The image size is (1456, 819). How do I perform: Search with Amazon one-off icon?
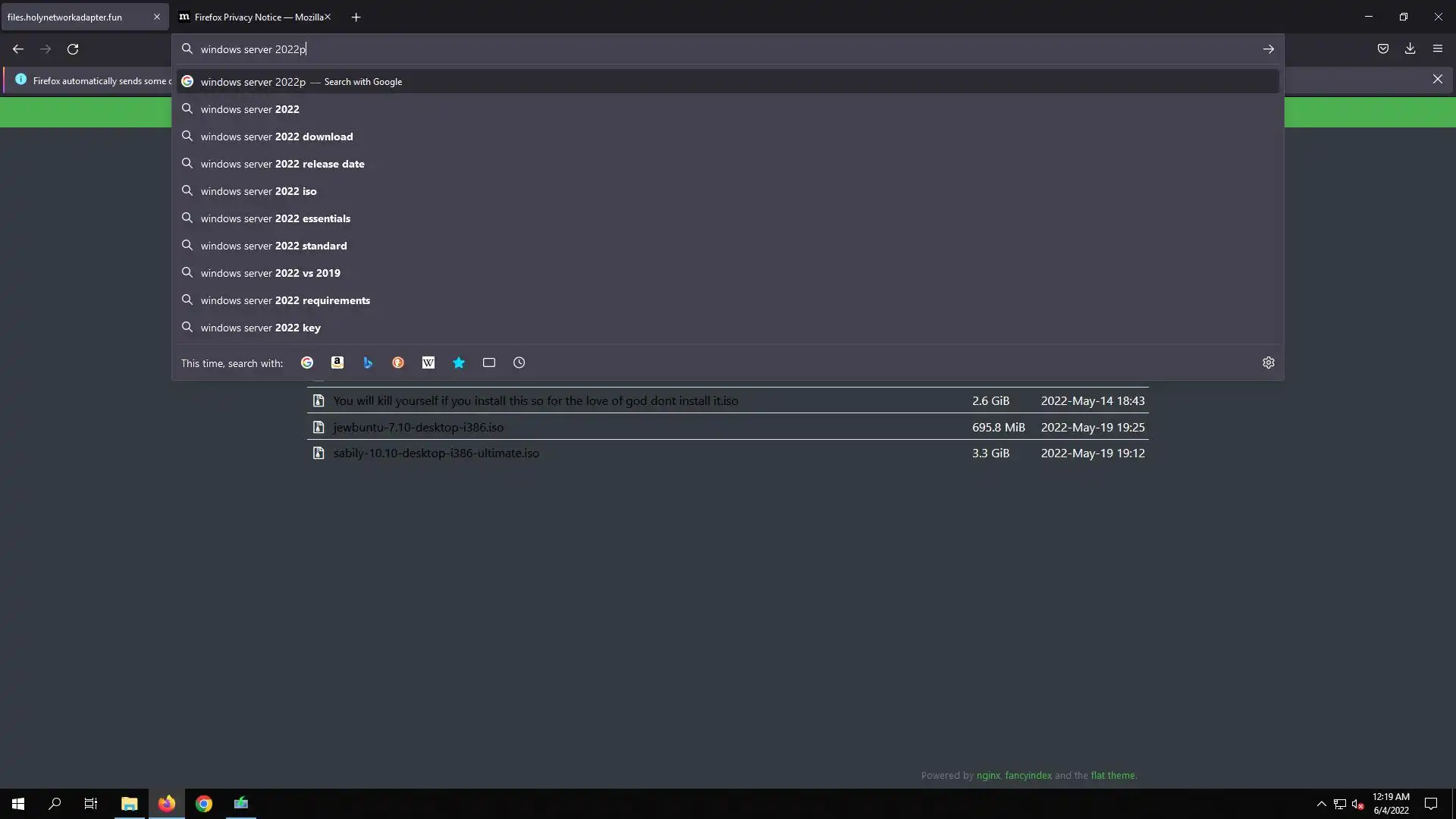point(337,362)
